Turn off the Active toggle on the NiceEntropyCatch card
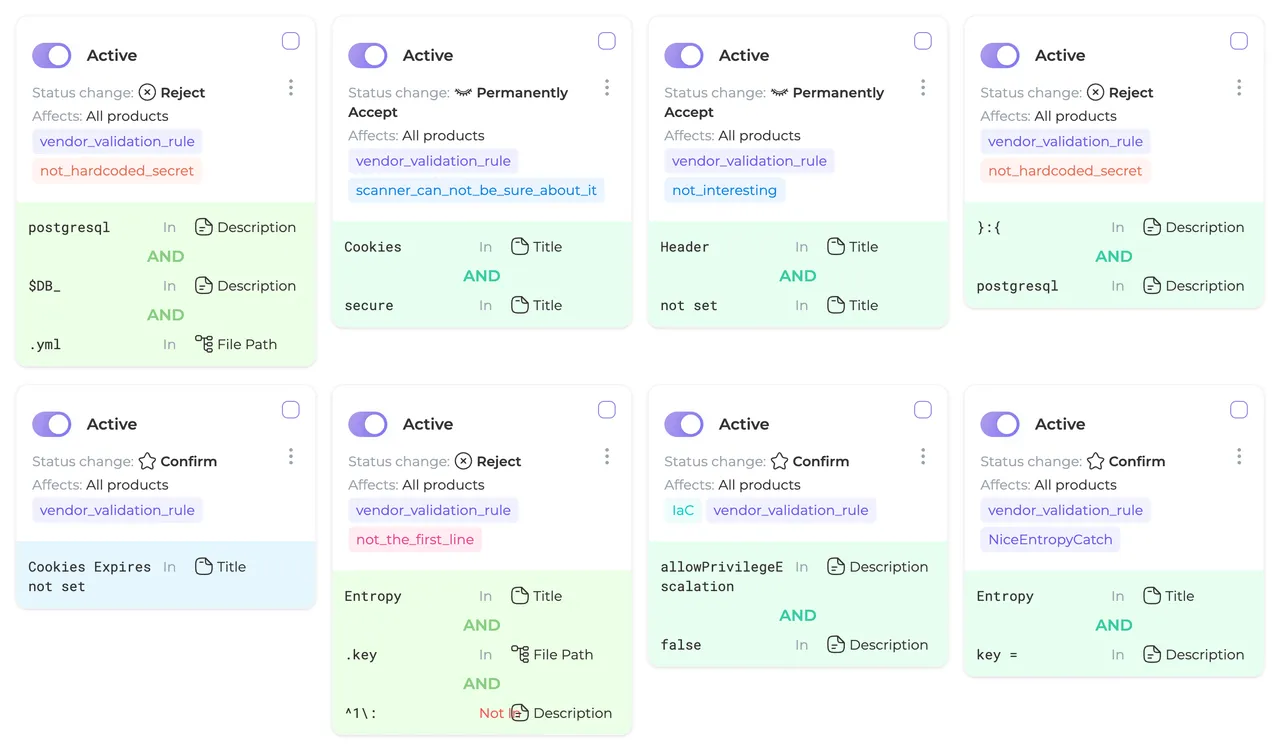This screenshot has width=1280, height=751. pyautogui.click(x=1000, y=424)
